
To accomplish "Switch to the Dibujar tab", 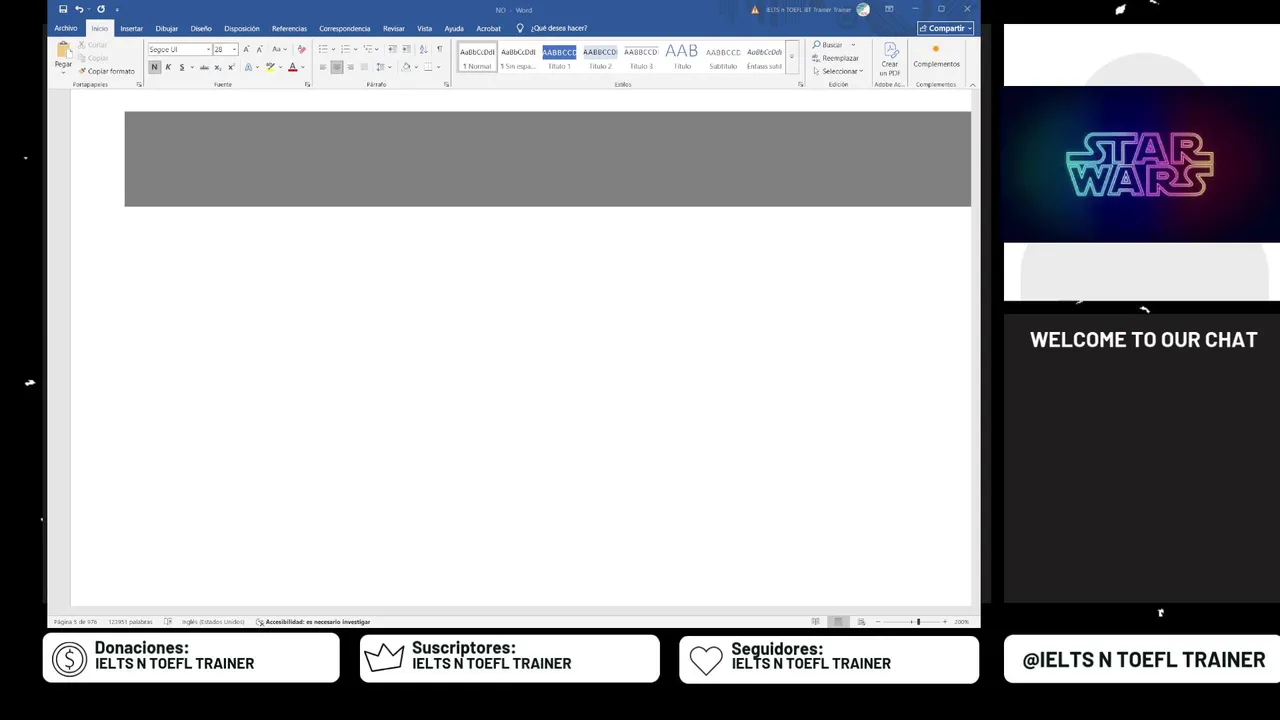I will pos(167,28).
